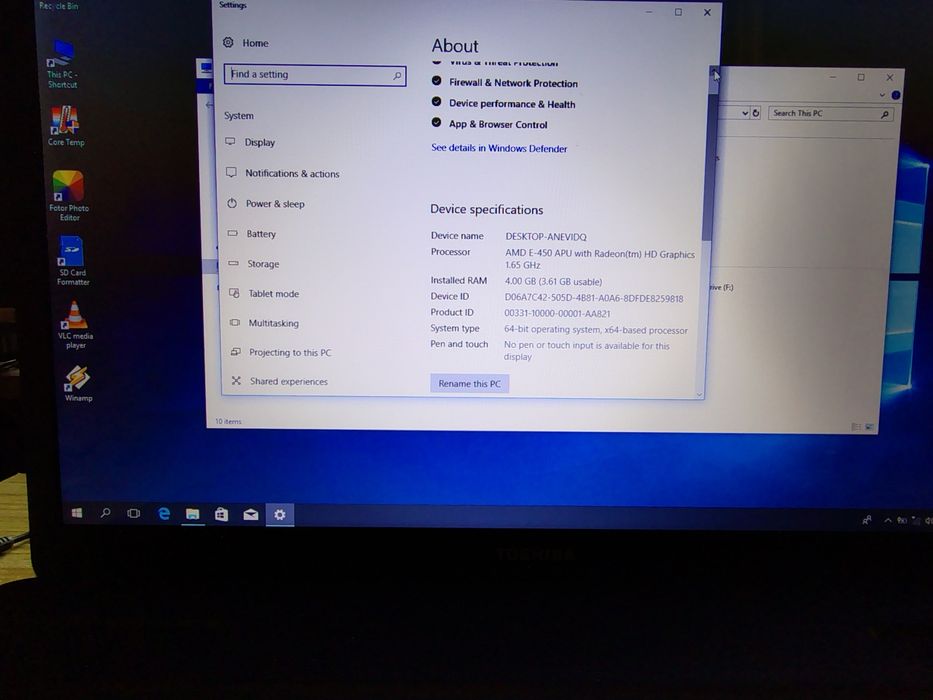Open Task View from the taskbar
Viewport: 933px width, 700px height.
pos(134,513)
